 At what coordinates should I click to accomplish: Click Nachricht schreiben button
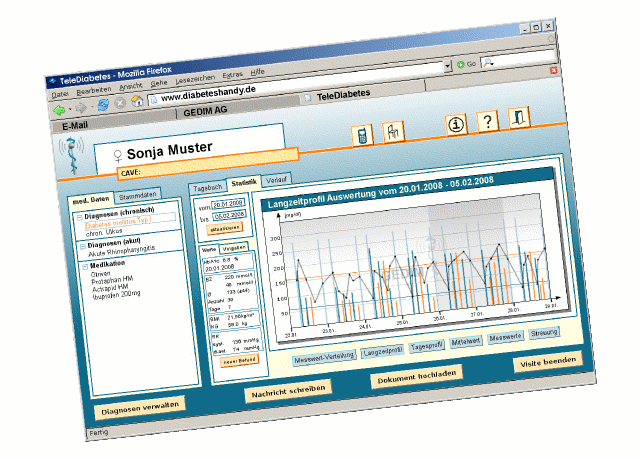click(x=289, y=392)
